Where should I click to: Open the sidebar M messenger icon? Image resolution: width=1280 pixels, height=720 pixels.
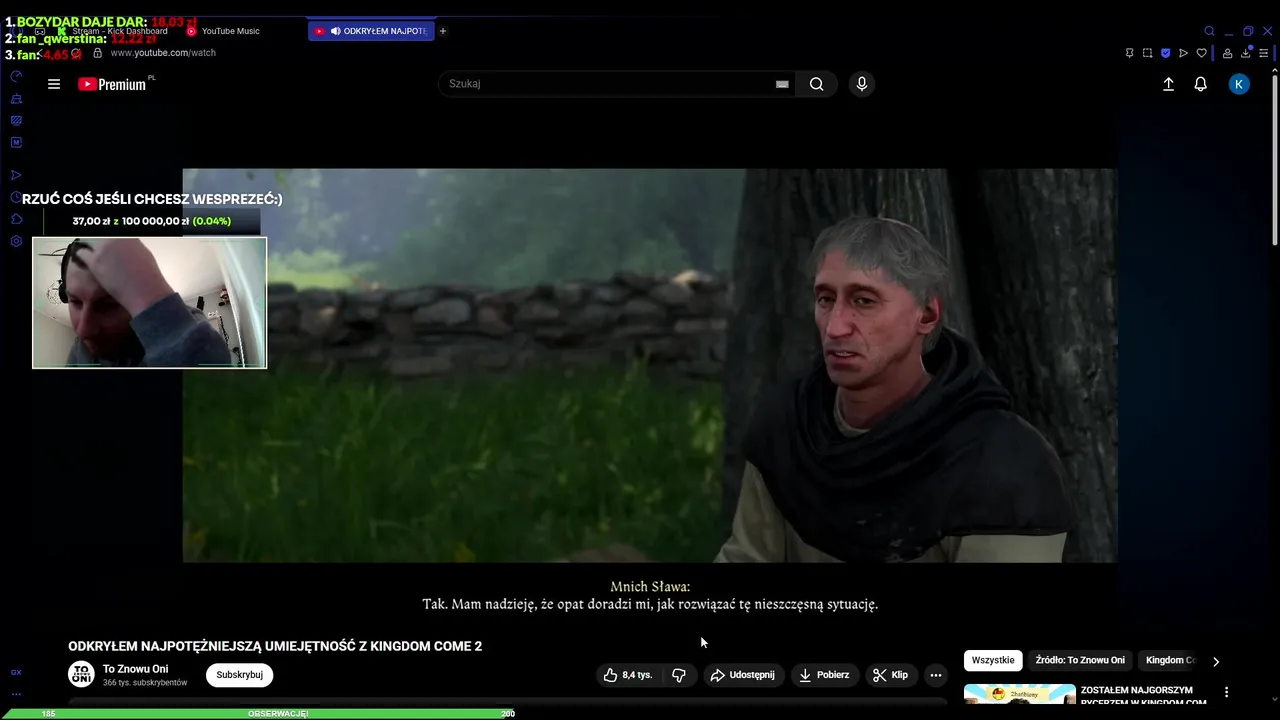[x=16, y=142]
